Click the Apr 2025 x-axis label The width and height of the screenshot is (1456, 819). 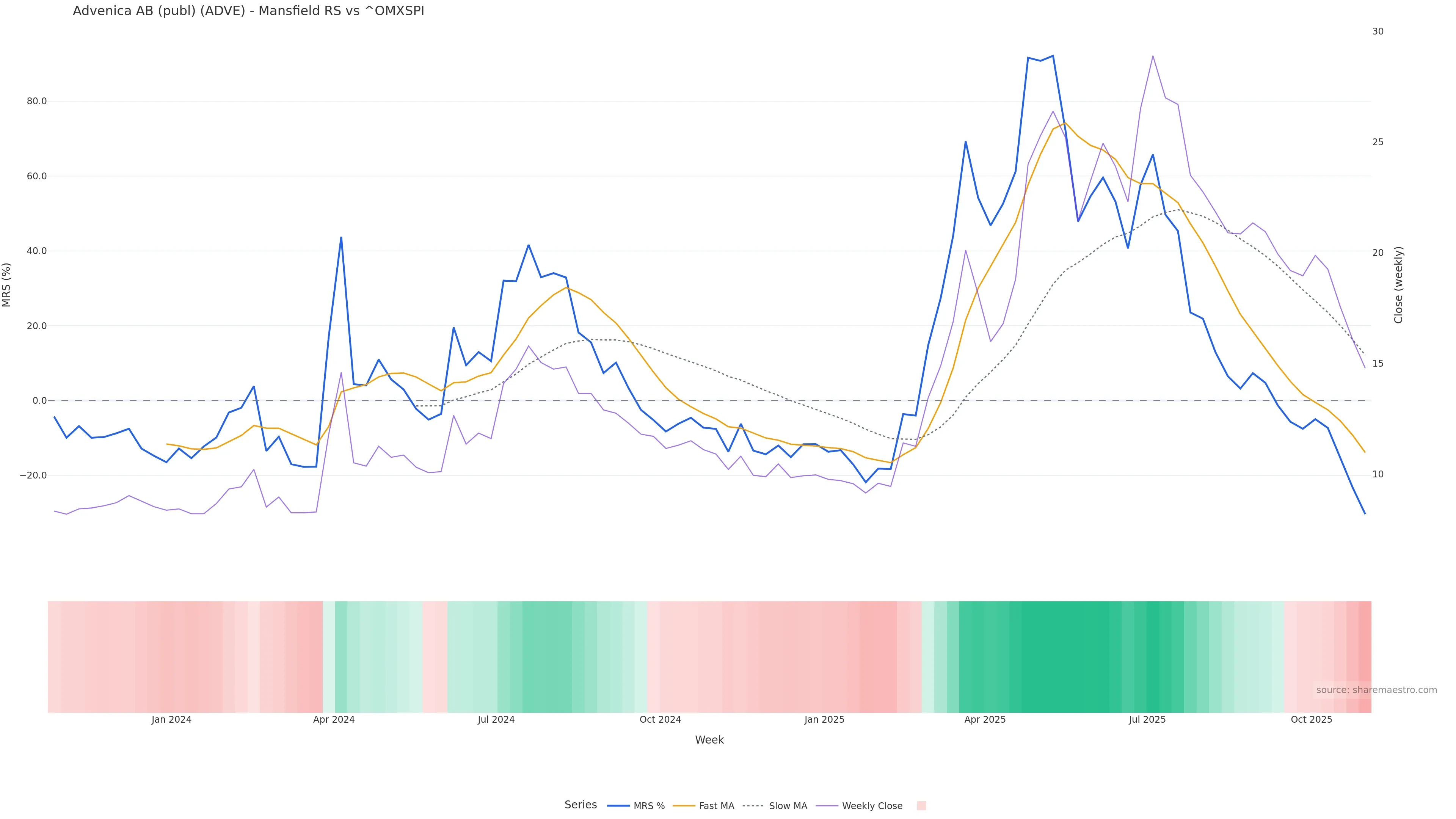pos(985,720)
